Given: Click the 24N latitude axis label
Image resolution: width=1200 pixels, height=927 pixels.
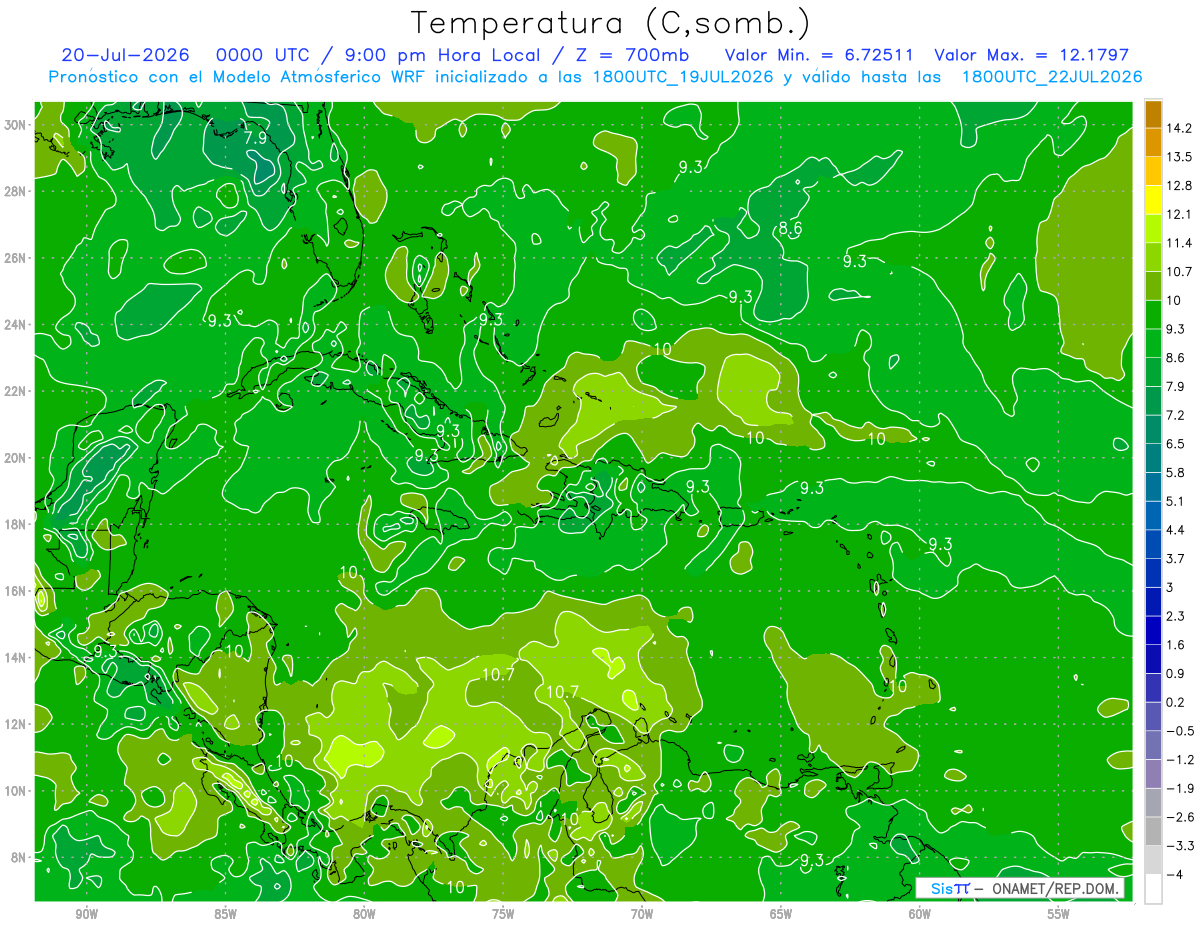Looking at the screenshot, I should [x=16, y=325].
